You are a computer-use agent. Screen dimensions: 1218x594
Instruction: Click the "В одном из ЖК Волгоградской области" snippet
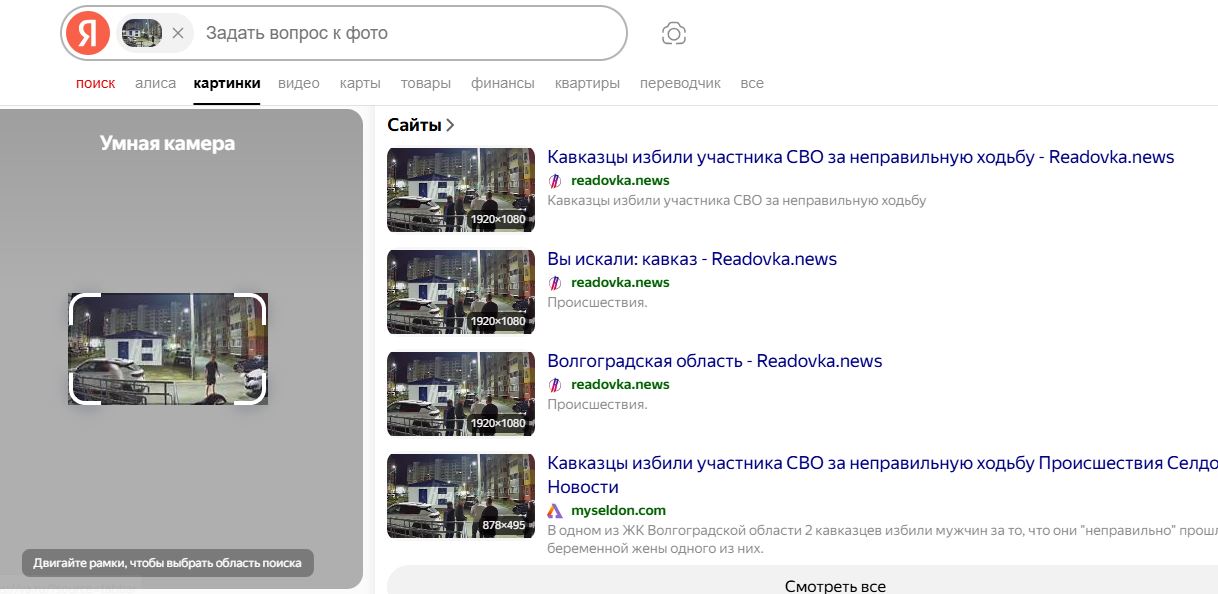point(882,539)
